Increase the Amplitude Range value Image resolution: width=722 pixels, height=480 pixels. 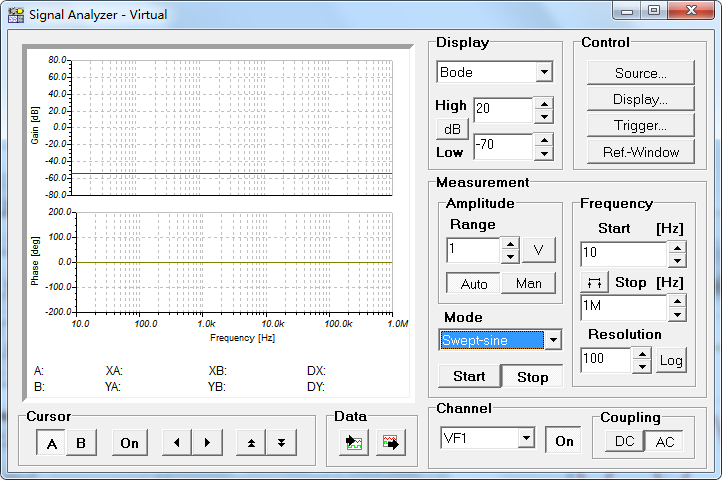(x=510, y=244)
